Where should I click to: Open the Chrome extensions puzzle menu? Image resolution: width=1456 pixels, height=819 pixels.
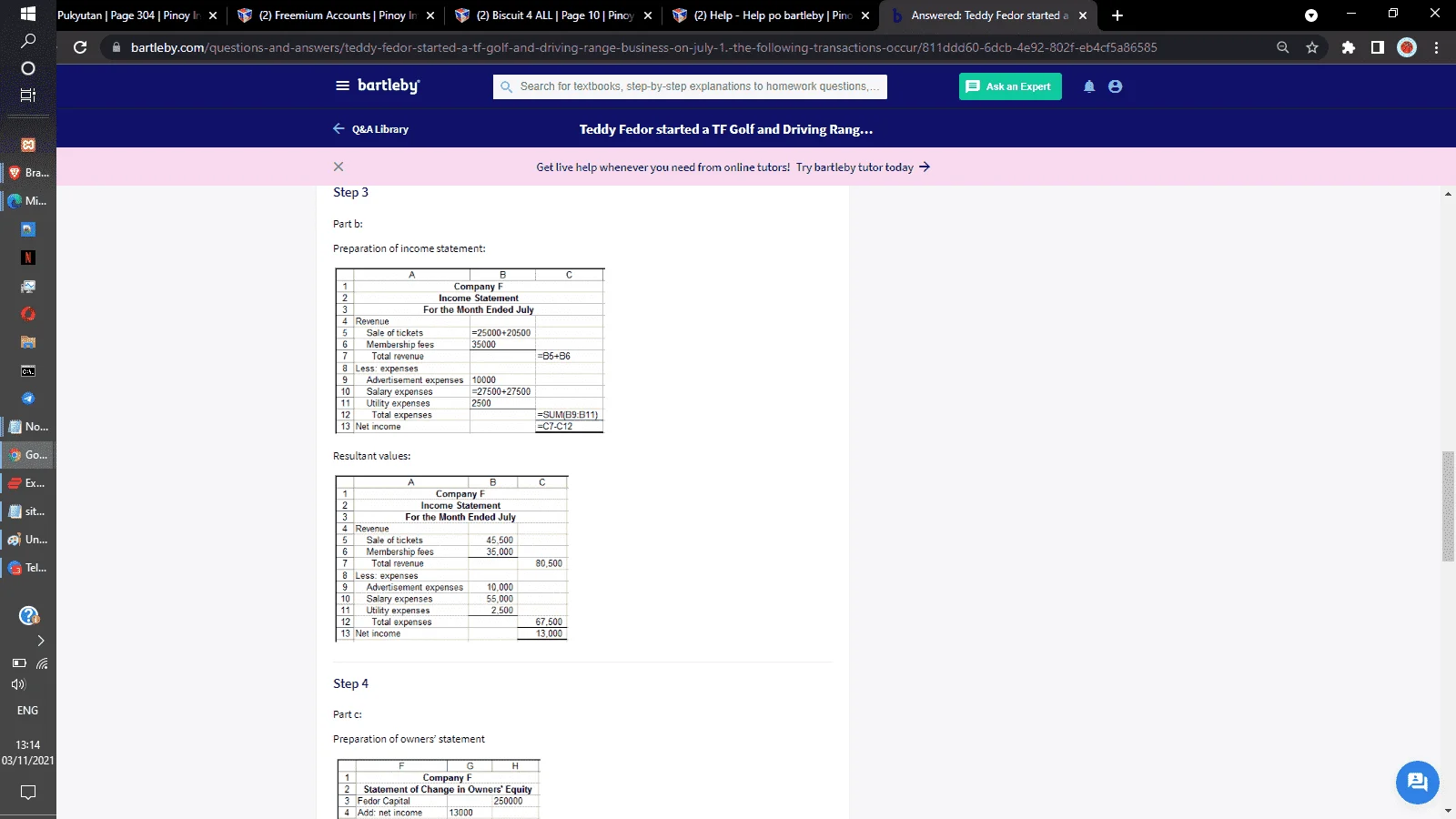click(x=1349, y=47)
